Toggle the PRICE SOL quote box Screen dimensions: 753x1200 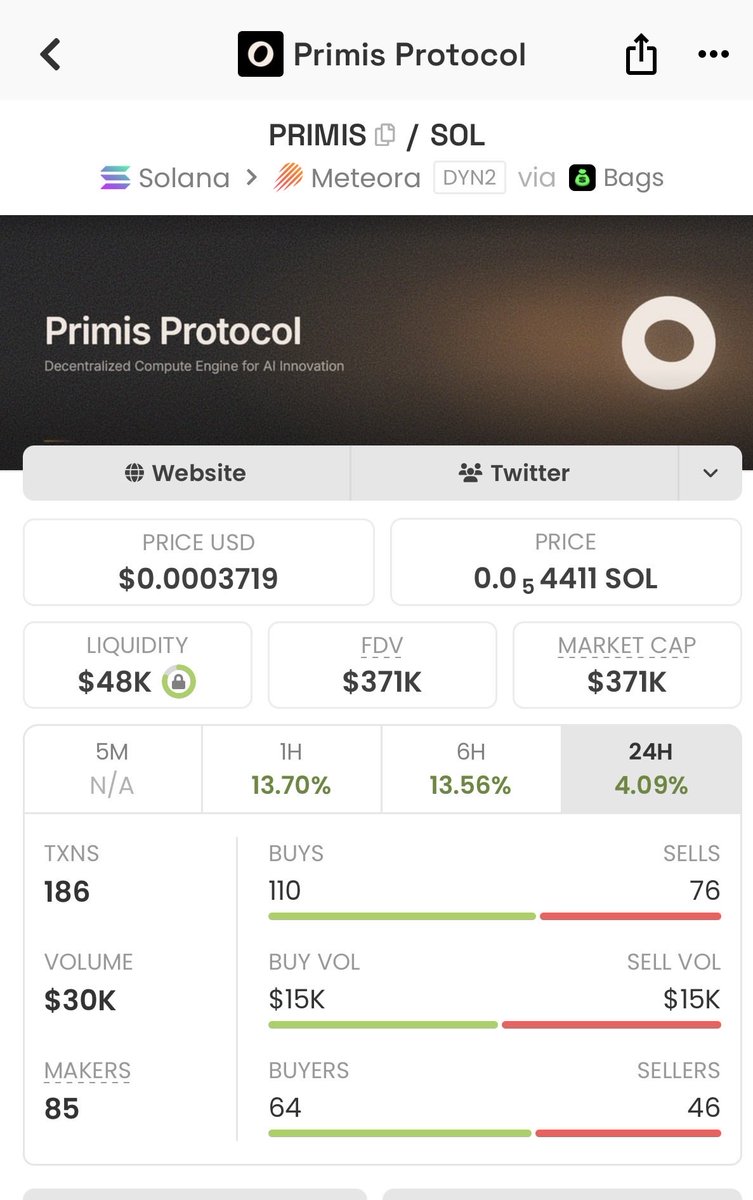pos(565,562)
